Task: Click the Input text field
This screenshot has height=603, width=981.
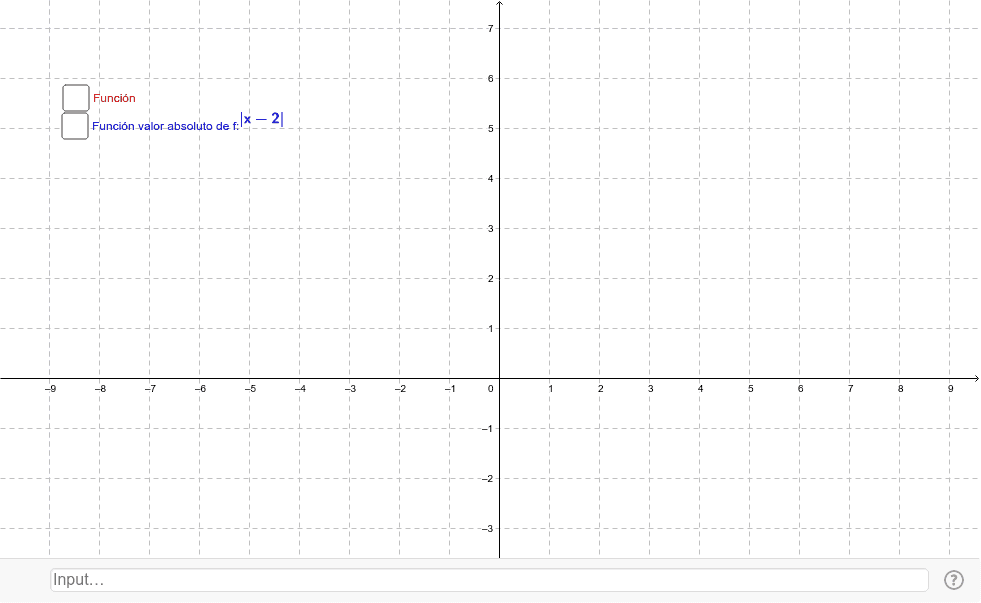Action: pyautogui.click(x=489, y=580)
